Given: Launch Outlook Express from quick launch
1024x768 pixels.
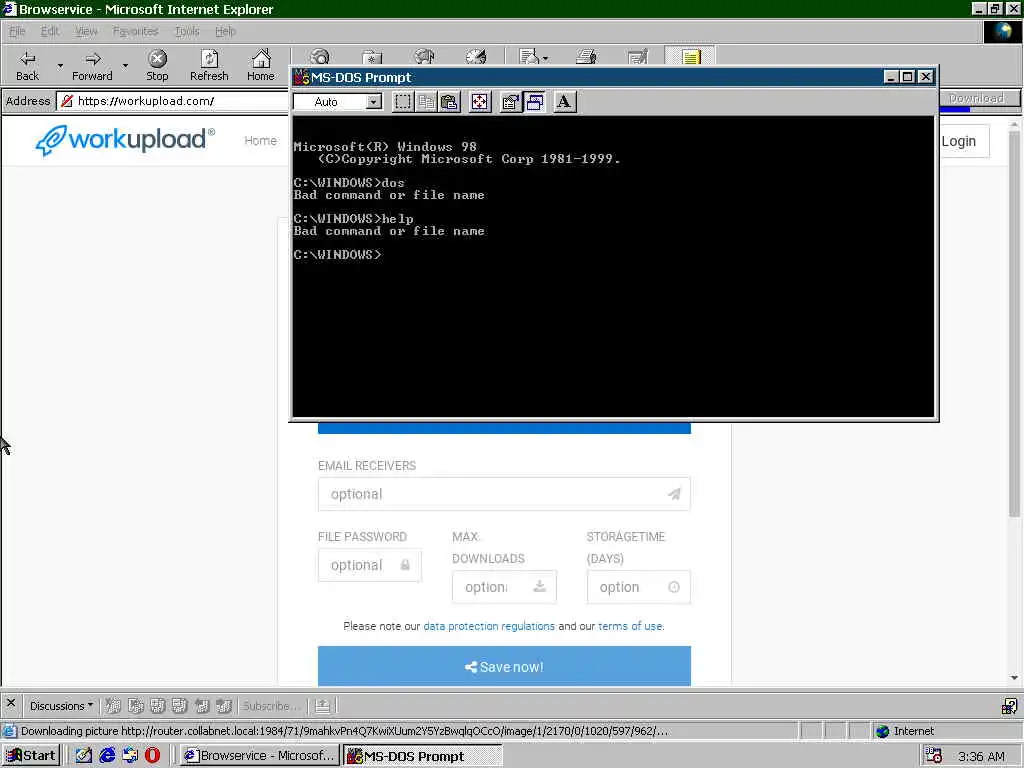Looking at the screenshot, I should point(130,756).
